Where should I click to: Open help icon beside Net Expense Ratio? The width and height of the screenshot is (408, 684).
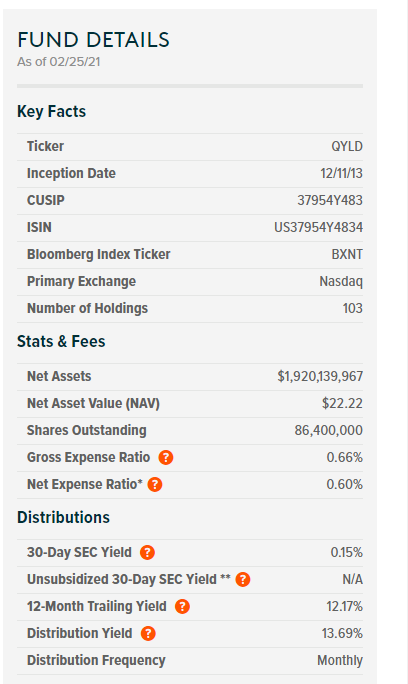[x=155, y=485]
